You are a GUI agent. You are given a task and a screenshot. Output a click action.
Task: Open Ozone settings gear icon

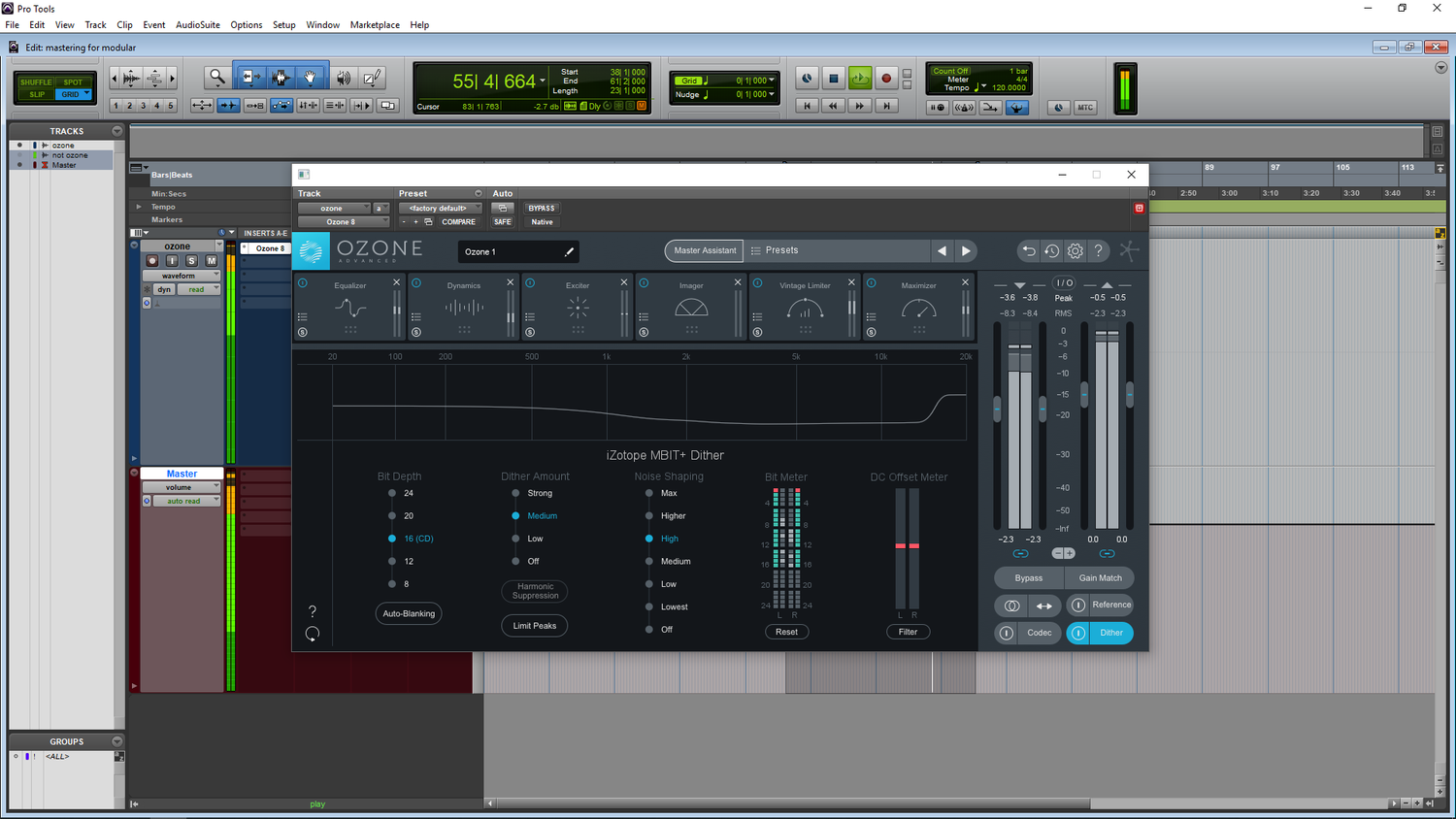pyautogui.click(x=1075, y=251)
